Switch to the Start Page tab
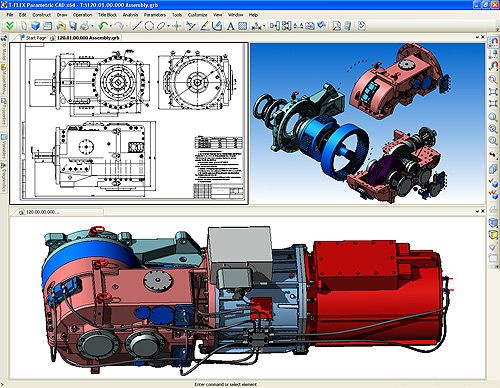This screenshot has width=500, height=388. click(33, 38)
